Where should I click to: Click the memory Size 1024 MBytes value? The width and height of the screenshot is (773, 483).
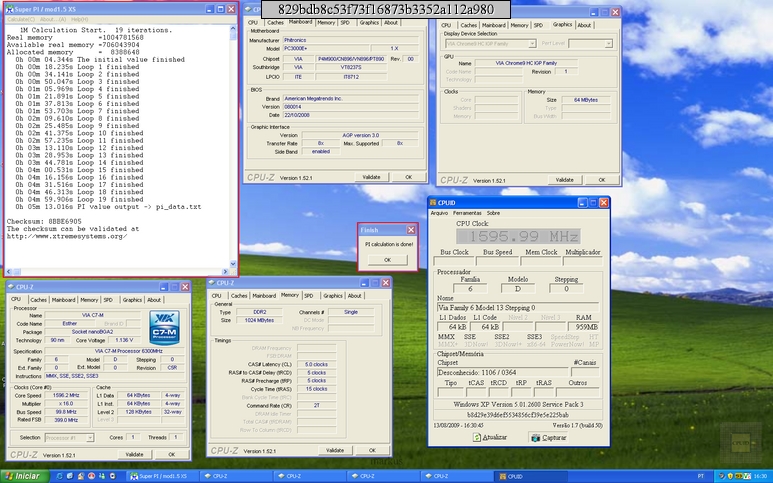pyautogui.click(x=260, y=320)
